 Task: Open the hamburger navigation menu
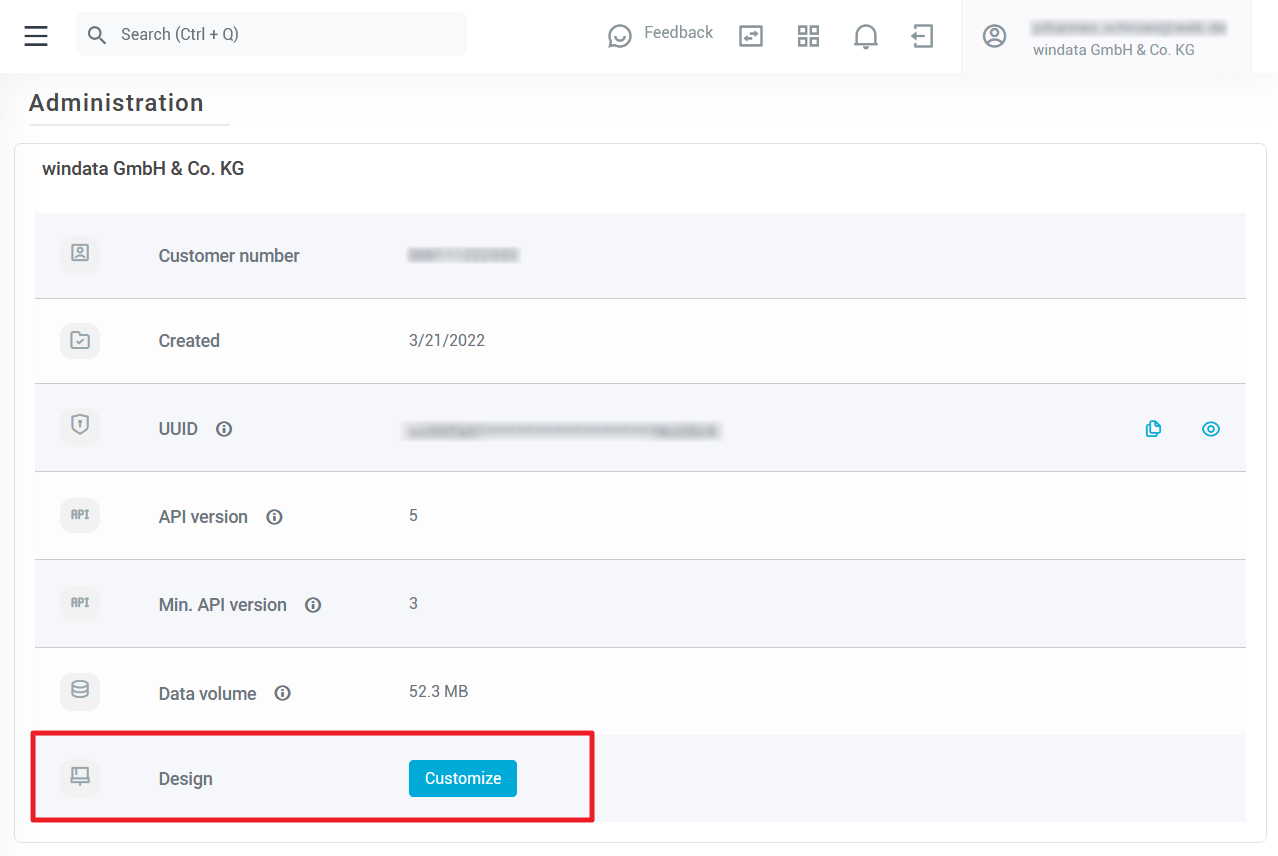[36, 36]
